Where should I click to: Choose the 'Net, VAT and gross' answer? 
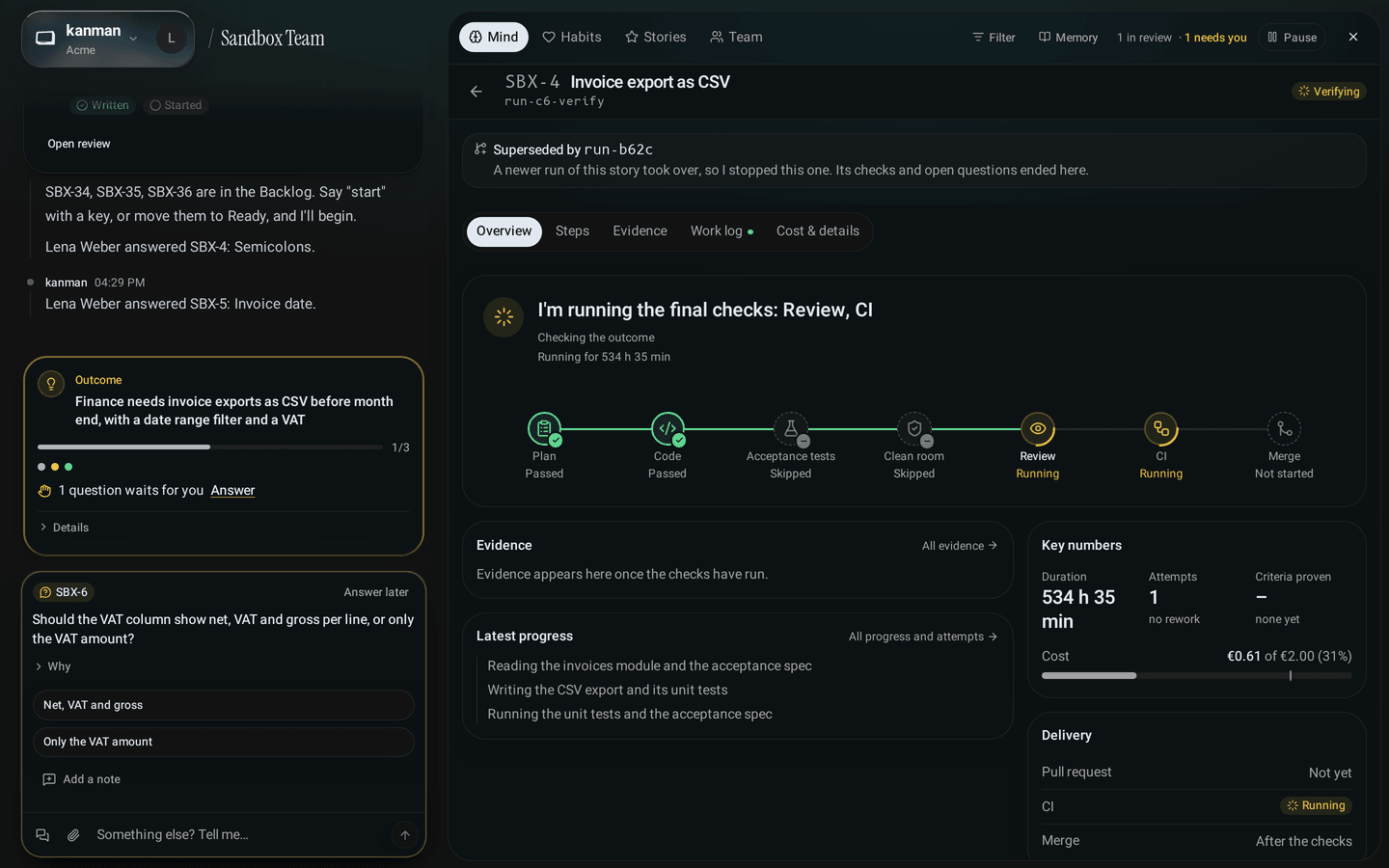224,705
